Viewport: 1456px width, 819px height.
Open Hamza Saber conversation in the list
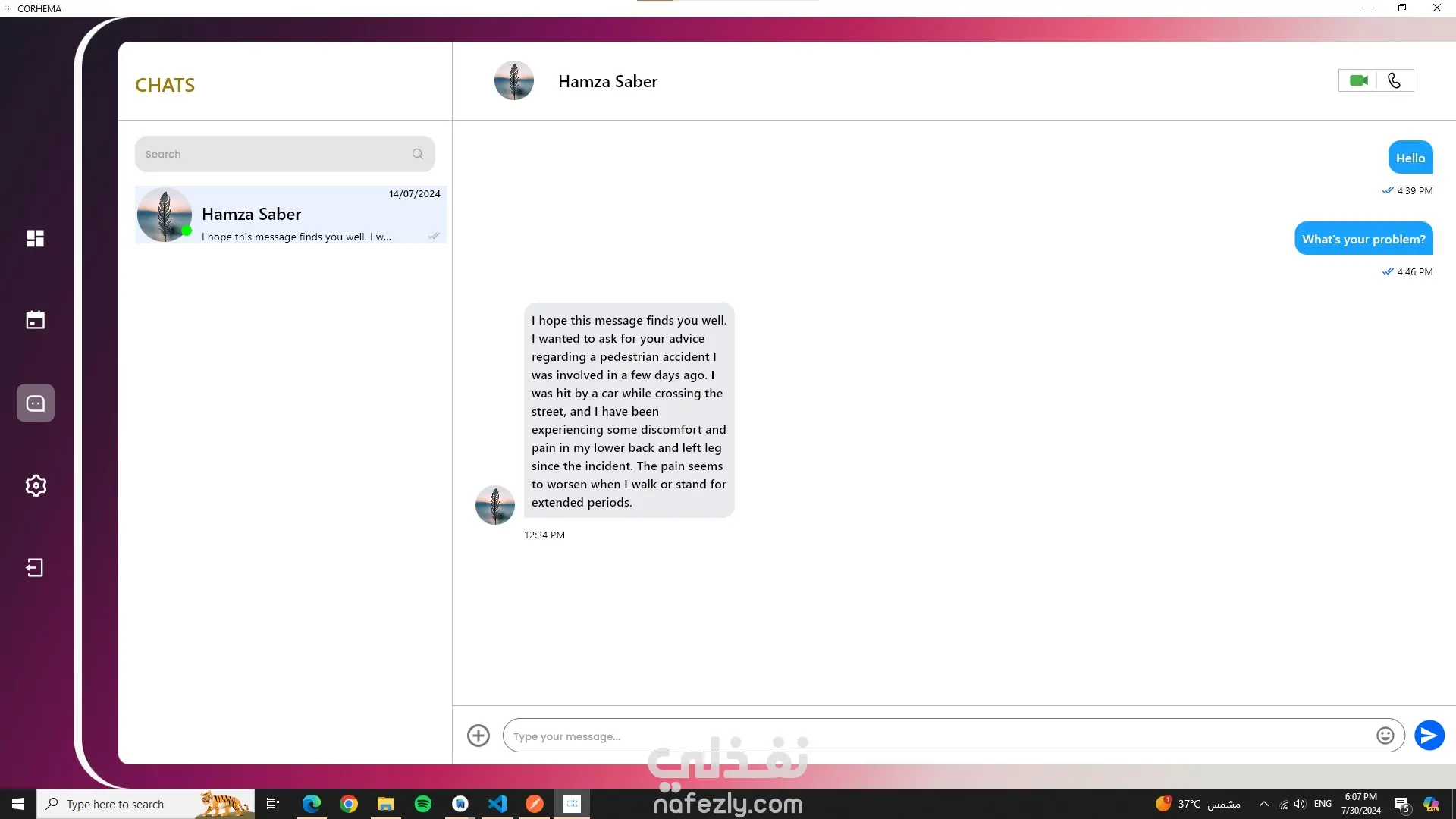[291, 215]
